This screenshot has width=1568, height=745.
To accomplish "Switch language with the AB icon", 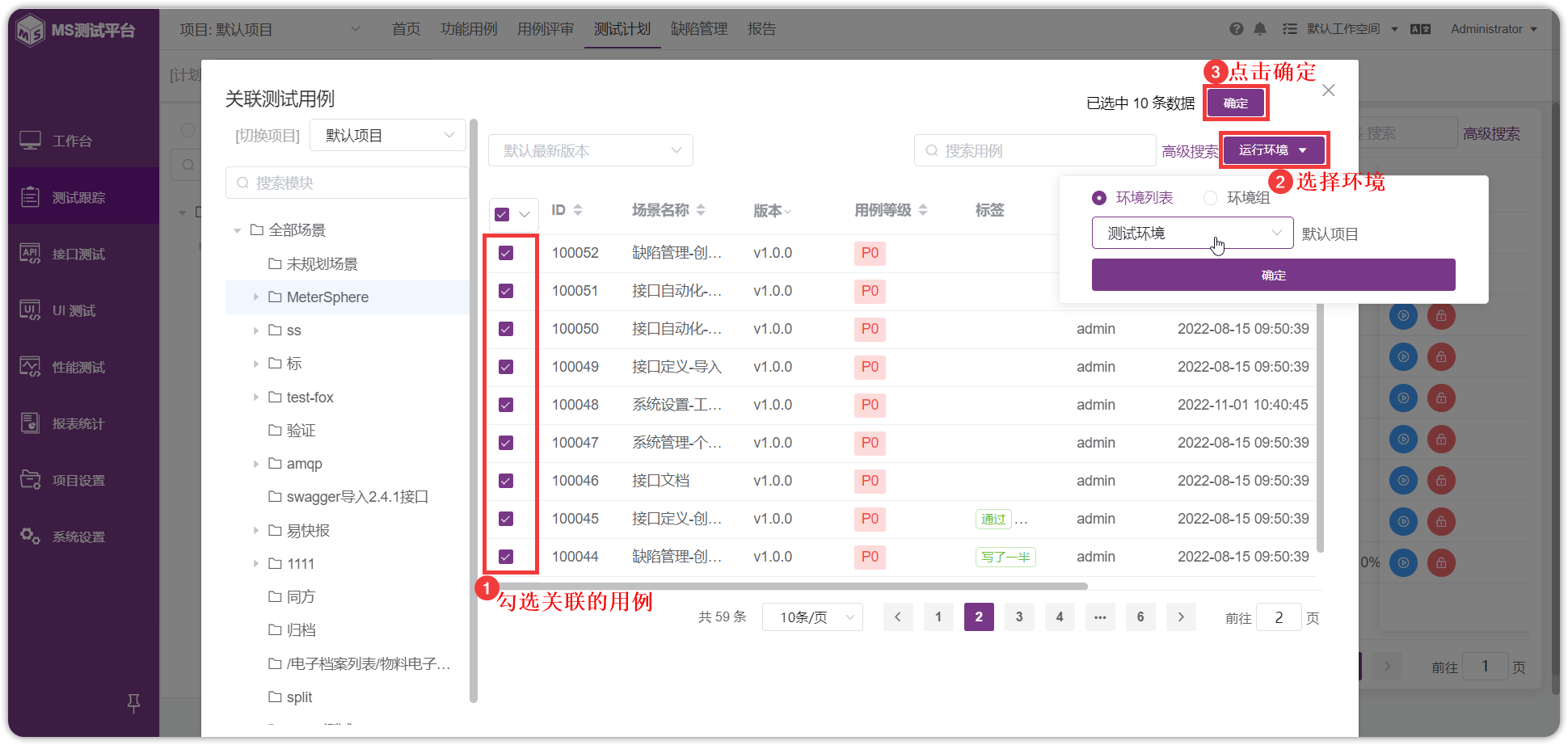I will [1420, 29].
